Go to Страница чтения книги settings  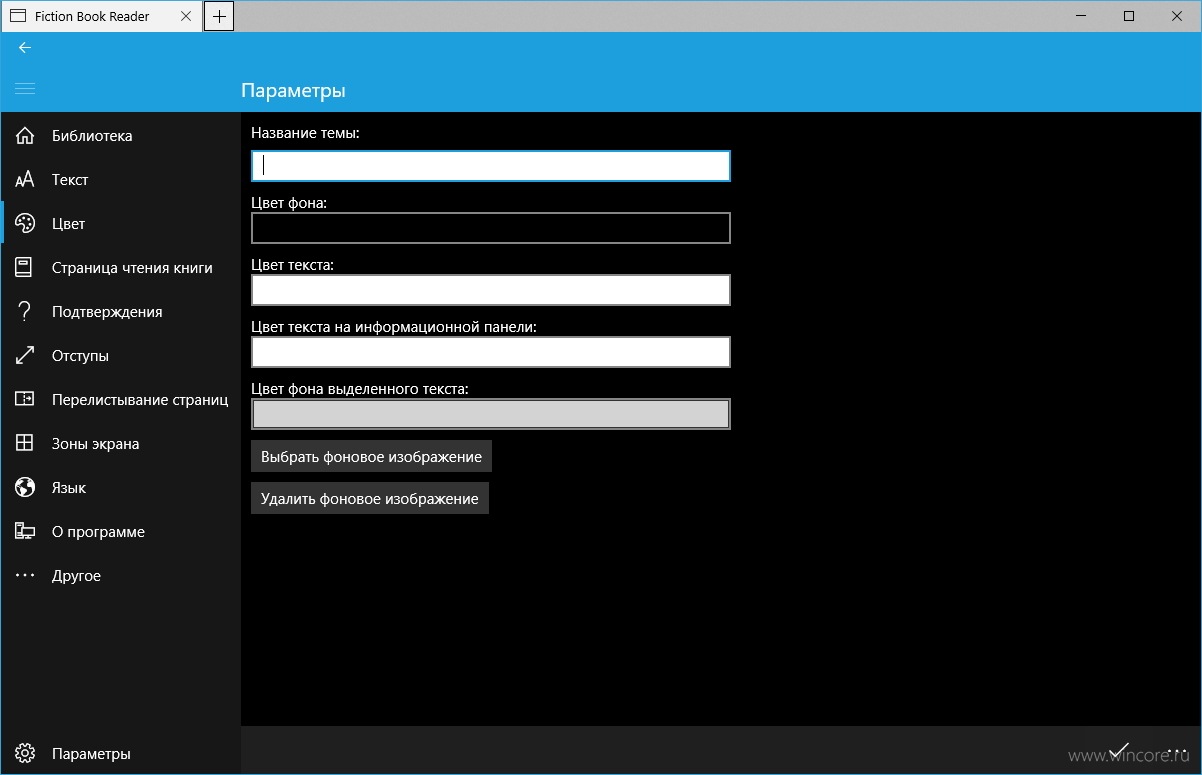tap(120, 268)
